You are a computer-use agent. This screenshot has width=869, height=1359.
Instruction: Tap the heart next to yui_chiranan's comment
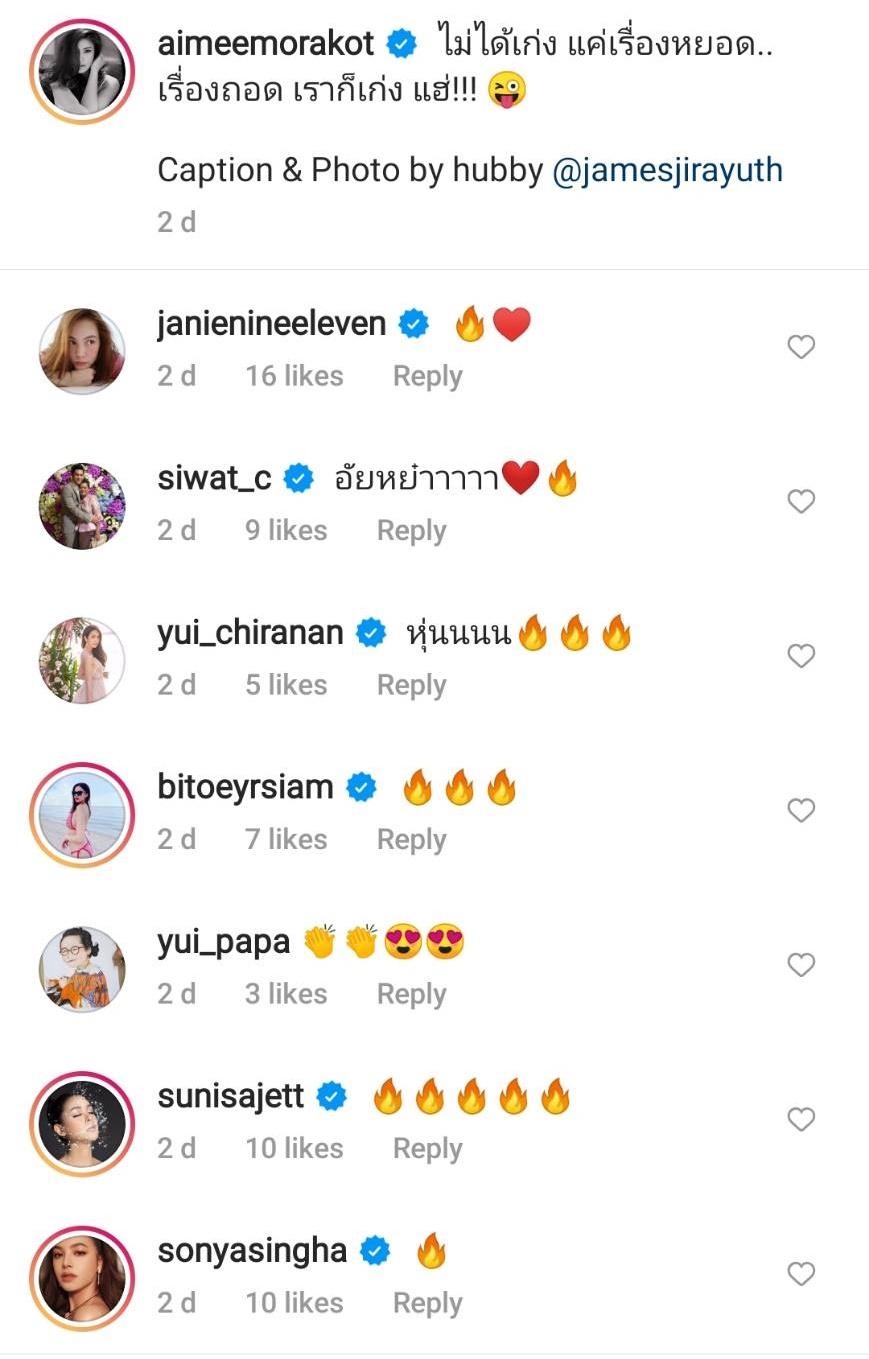pos(801,656)
